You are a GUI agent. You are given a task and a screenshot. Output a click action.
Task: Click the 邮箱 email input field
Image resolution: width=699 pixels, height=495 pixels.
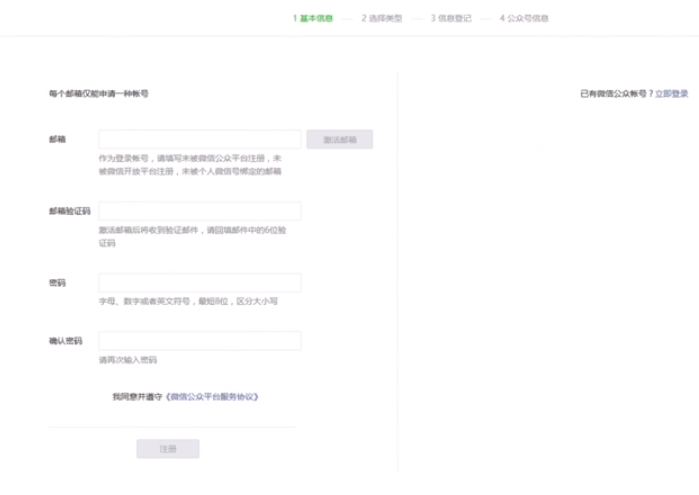[199, 140]
